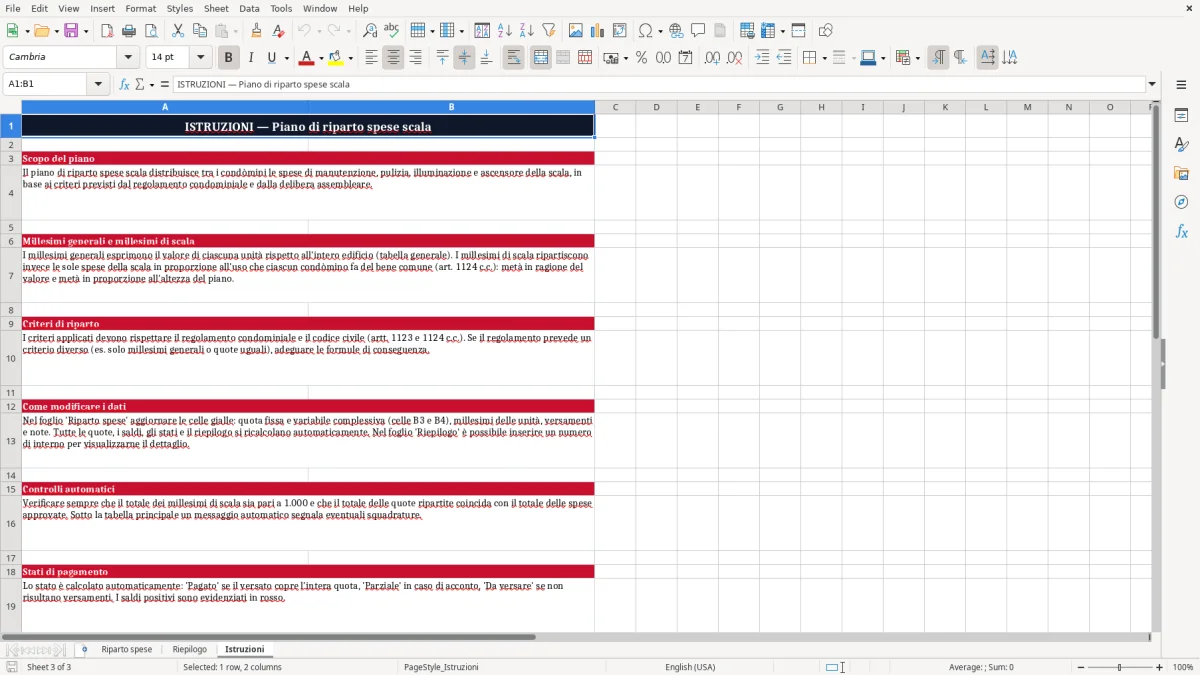Screen dimensions: 1200x675
Task: Click the Copy icon
Action: tap(200, 31)
